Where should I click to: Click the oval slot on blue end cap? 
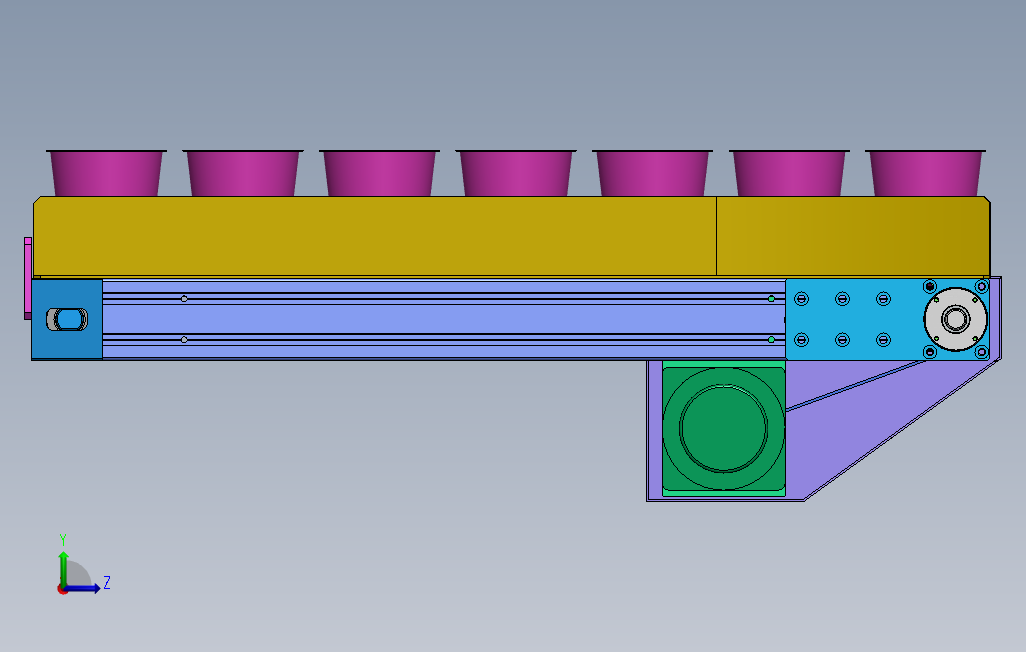tap(67, 319)
